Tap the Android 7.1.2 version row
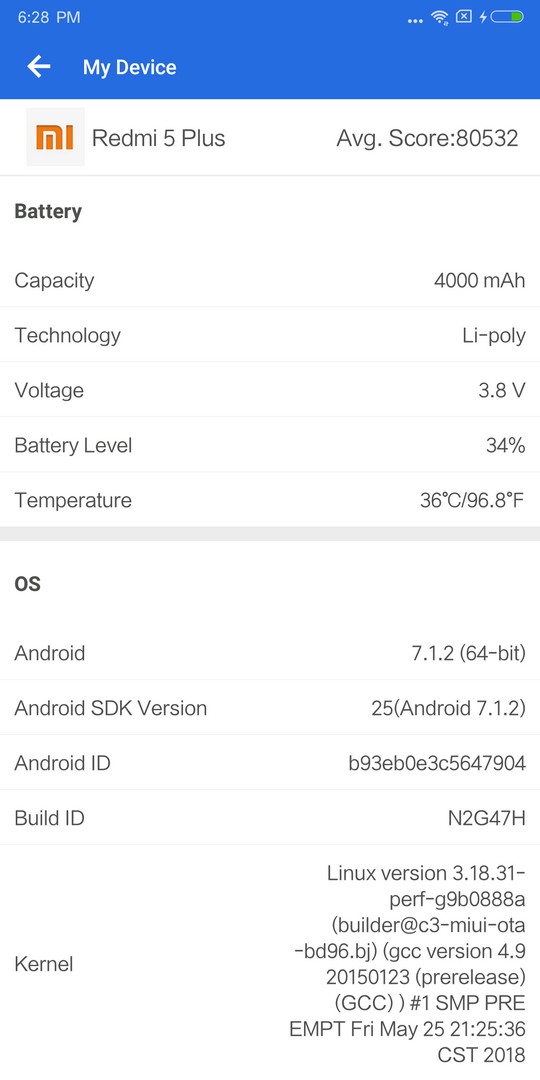 point(270,653)
